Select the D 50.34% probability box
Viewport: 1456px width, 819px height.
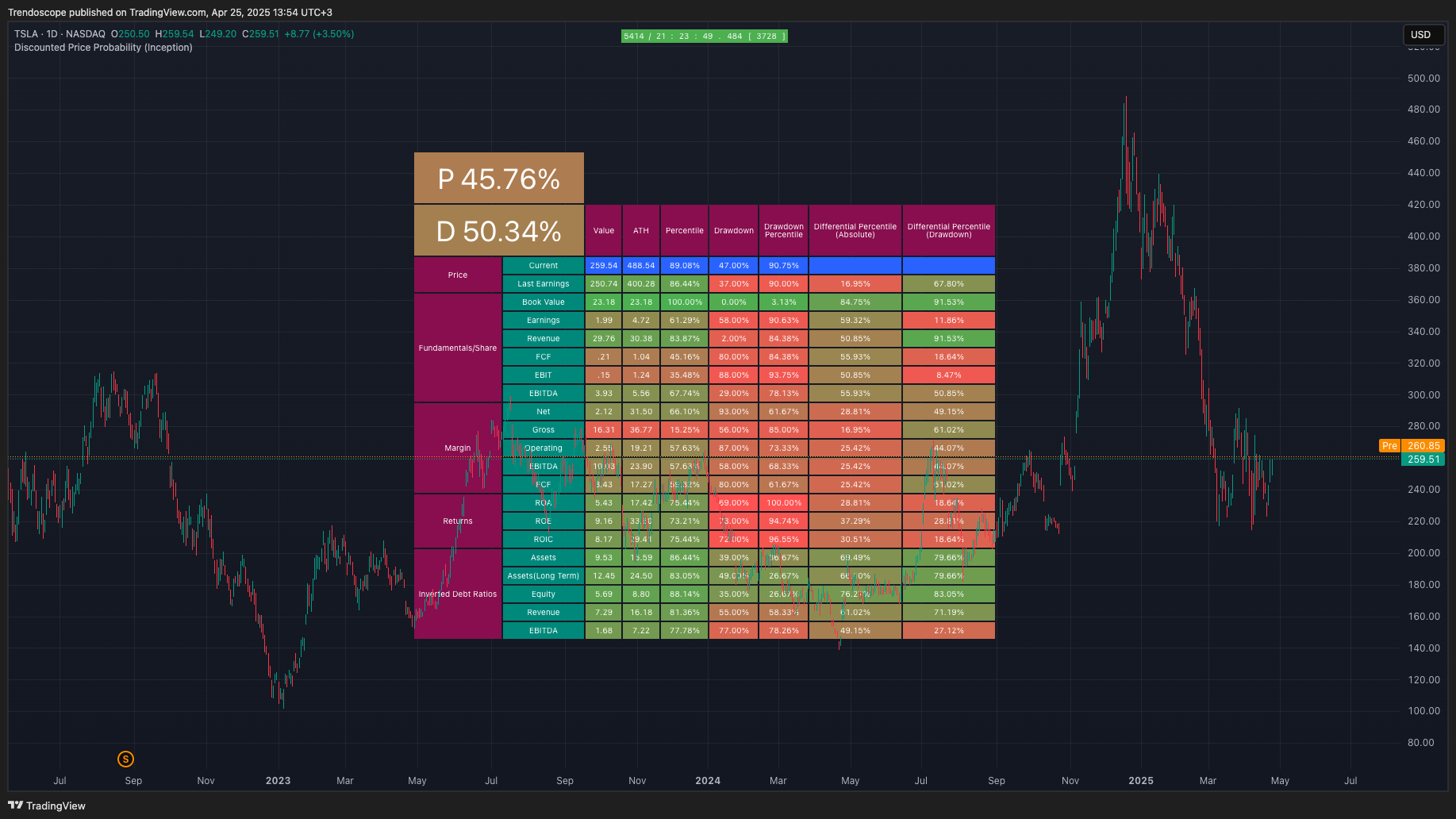(x=499, y=231)
